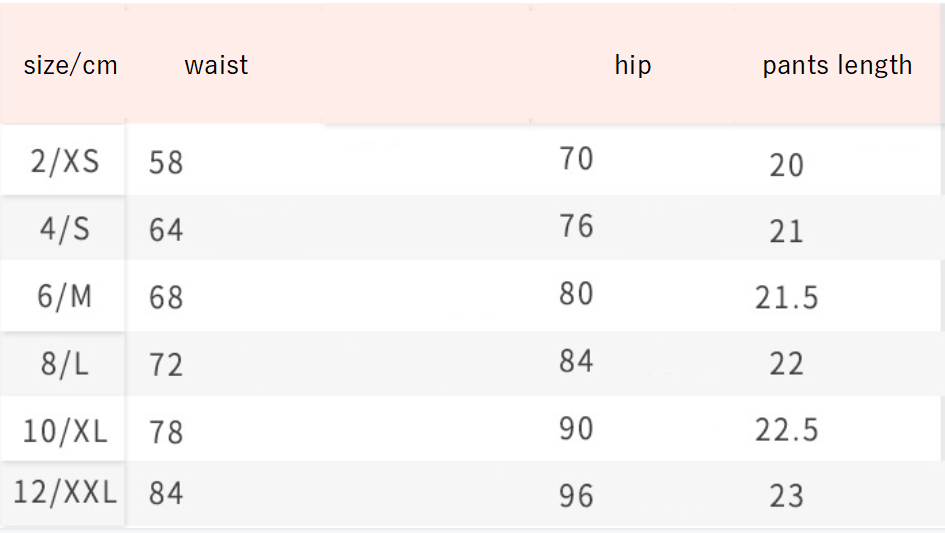
Task: Select the 2/XS size row label
Action: [65, 161]
